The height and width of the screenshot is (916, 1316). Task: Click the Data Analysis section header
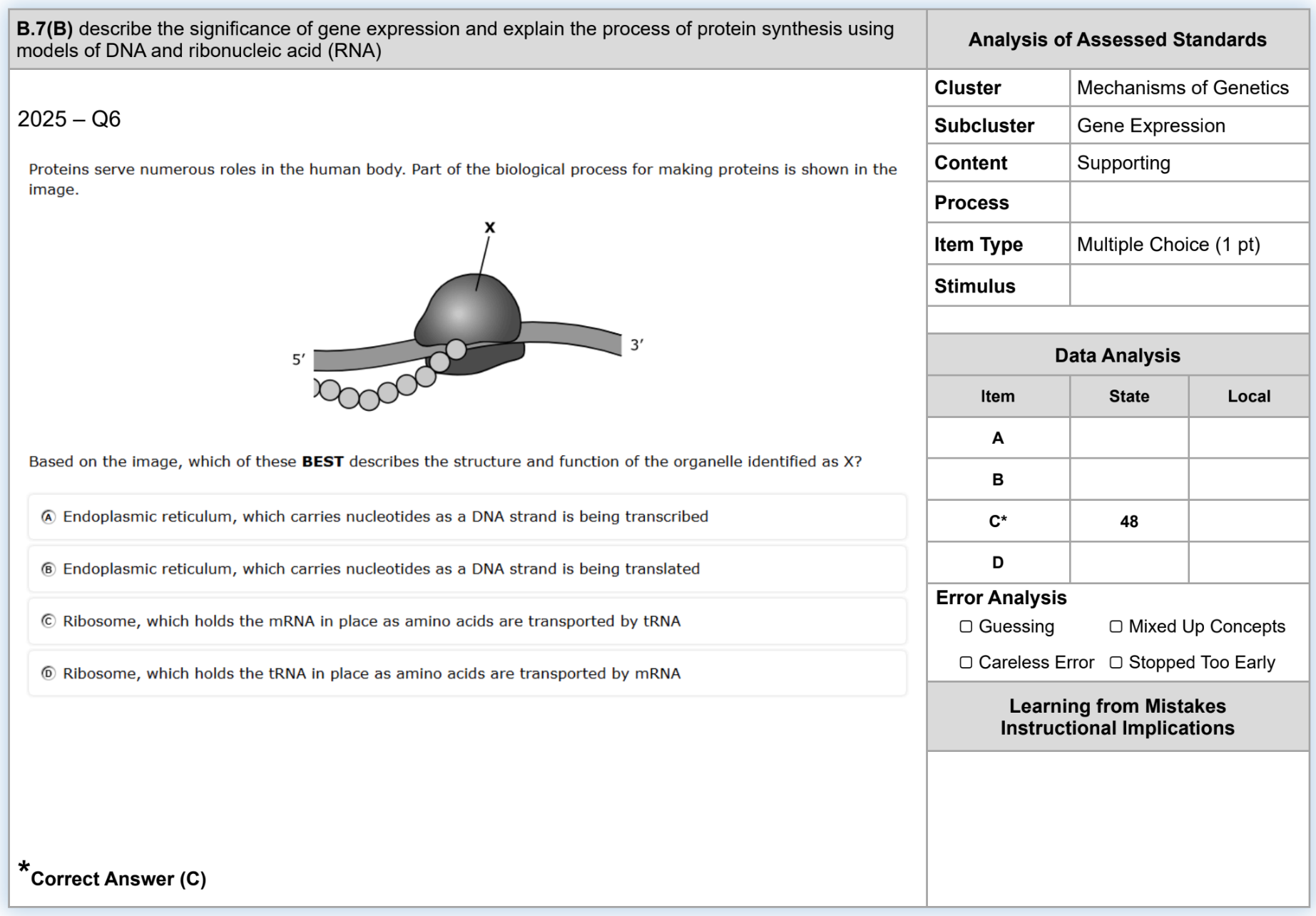(1118, 355)
